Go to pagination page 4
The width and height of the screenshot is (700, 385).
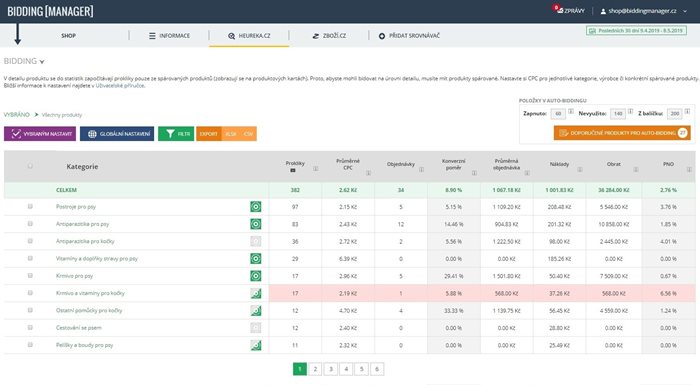point(346,369)
